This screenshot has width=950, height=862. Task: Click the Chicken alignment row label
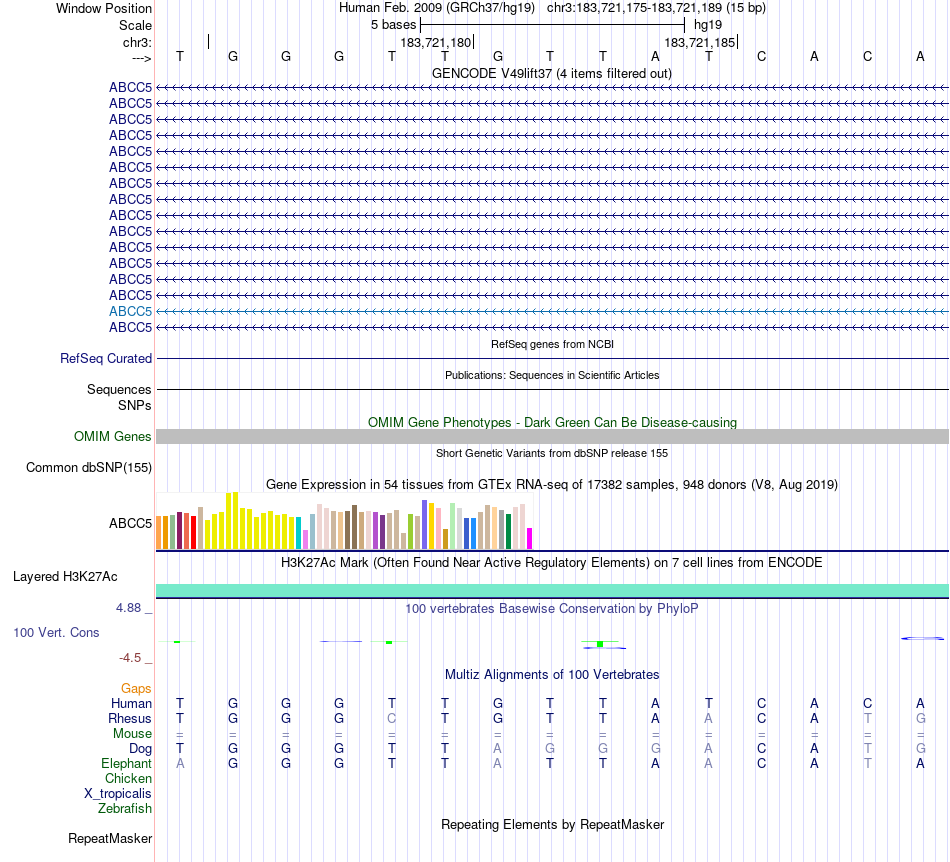pos(128,778)
